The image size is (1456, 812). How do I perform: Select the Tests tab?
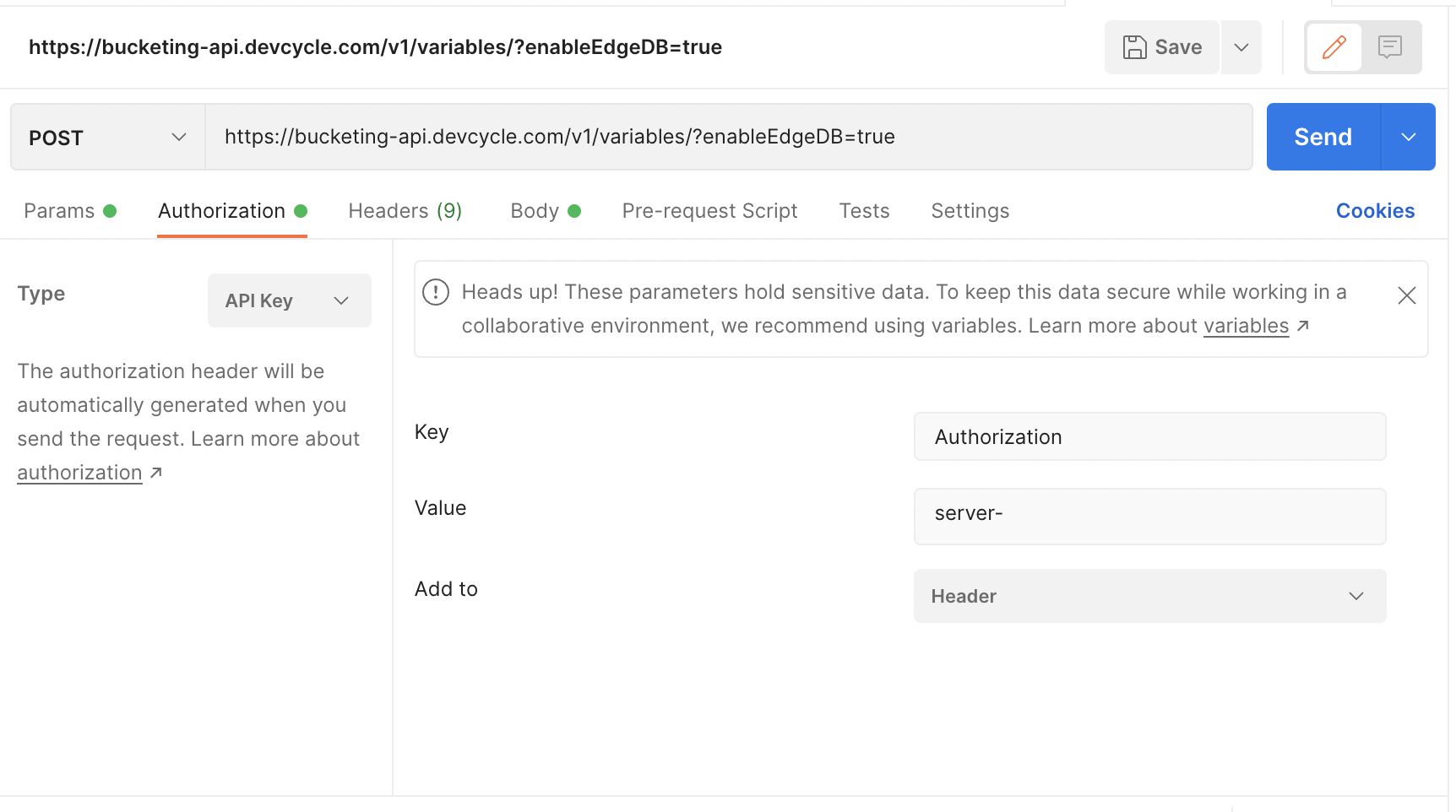click(x=864, y=211)
